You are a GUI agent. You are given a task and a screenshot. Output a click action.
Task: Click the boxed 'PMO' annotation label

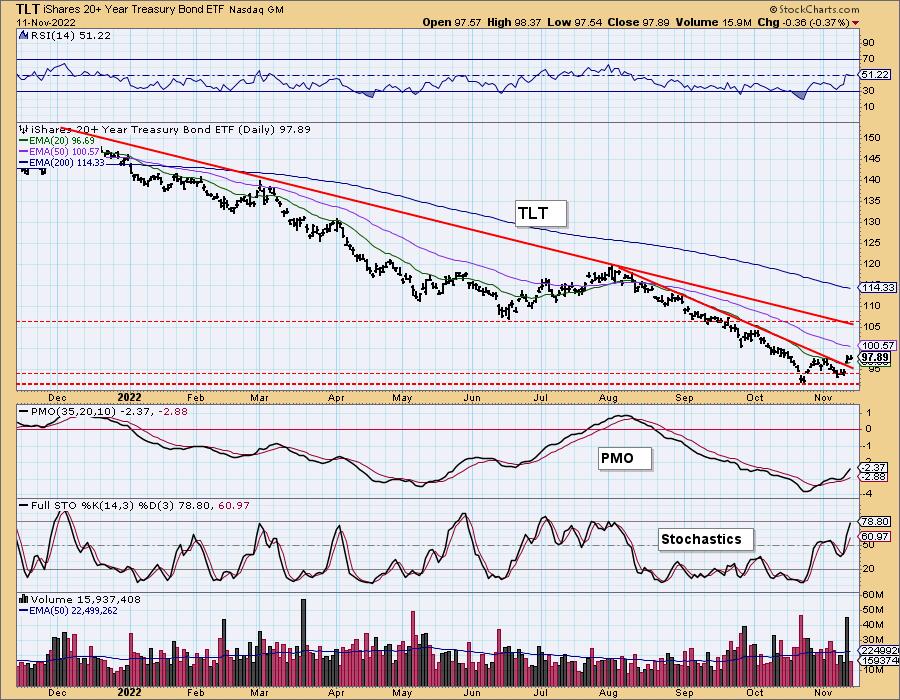(624, 458)
